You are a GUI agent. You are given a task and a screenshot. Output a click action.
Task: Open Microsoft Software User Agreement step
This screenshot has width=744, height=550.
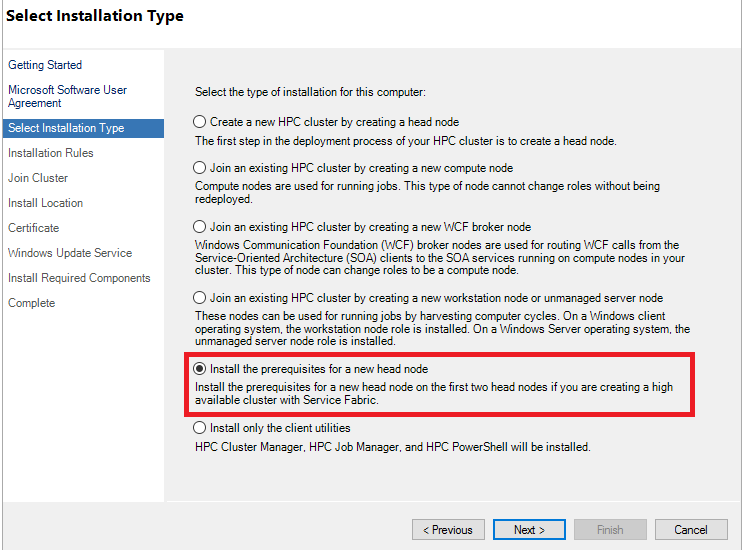coord(67,96)
